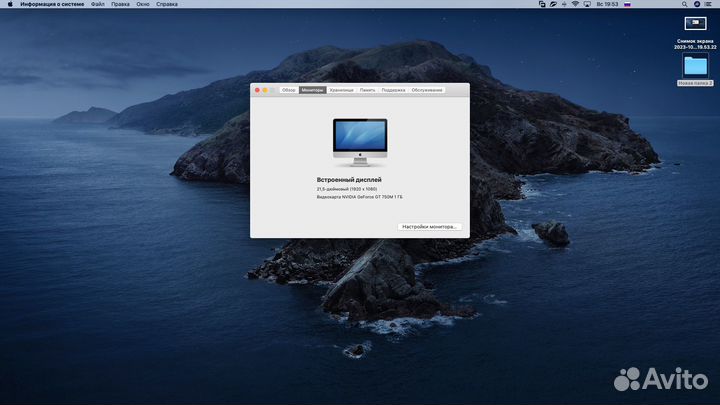720x405 pixels.
Task: Select the Мониторы tab
Action: [x=312, y=90]
